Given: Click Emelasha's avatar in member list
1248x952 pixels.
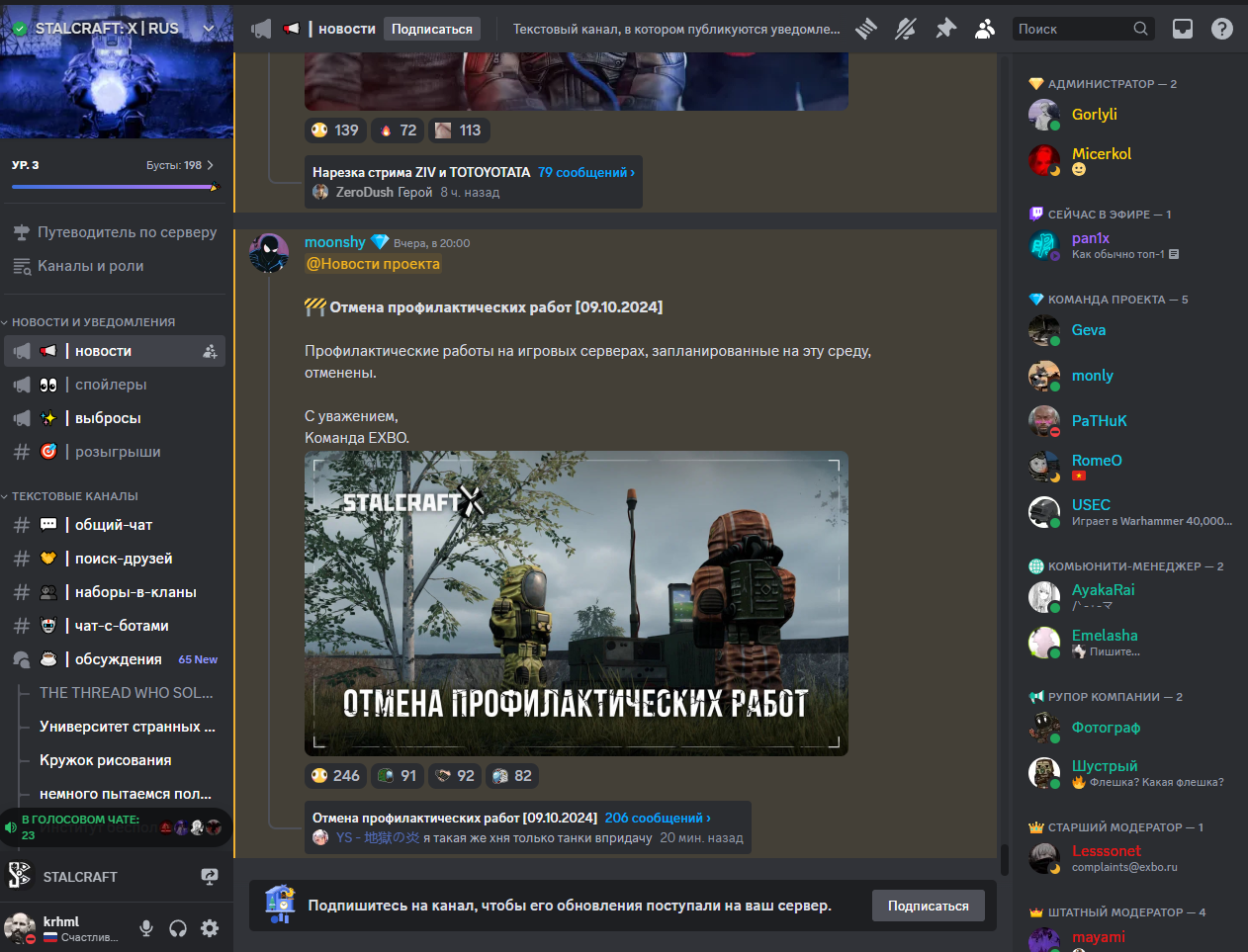Looking at the screenshot, I should [1044, 643].
